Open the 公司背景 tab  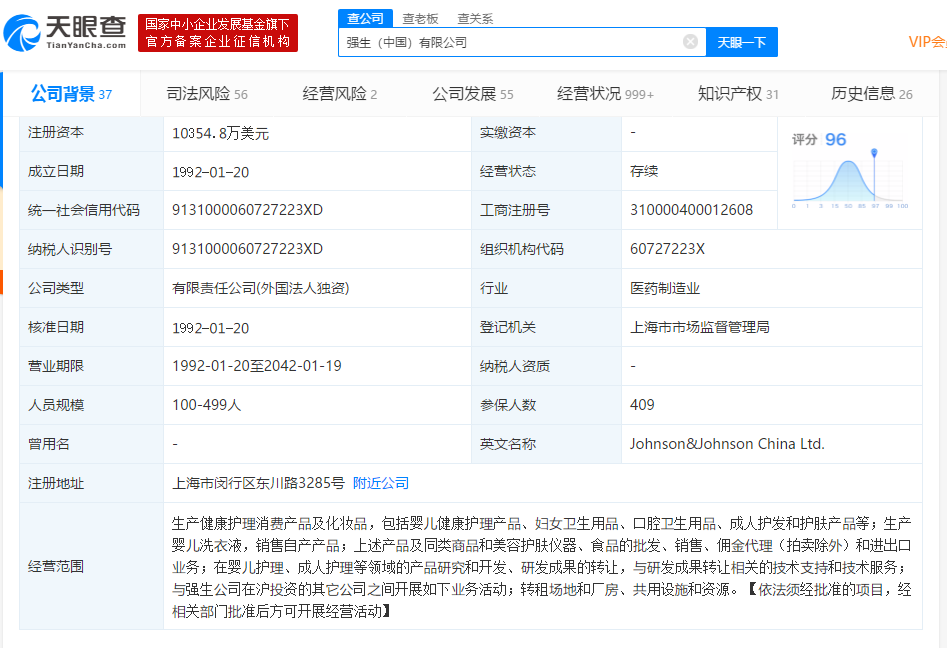point(71,94)
